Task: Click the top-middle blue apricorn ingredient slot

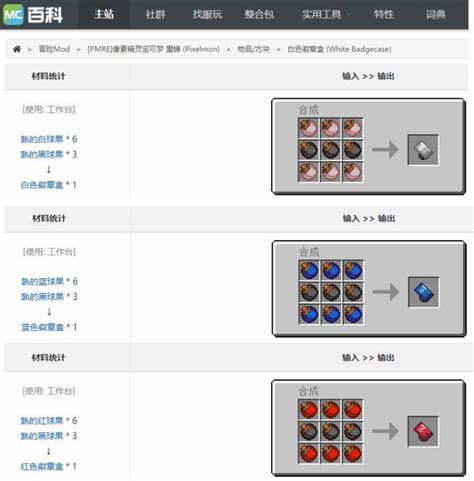Action: click(x=331, y=270)
